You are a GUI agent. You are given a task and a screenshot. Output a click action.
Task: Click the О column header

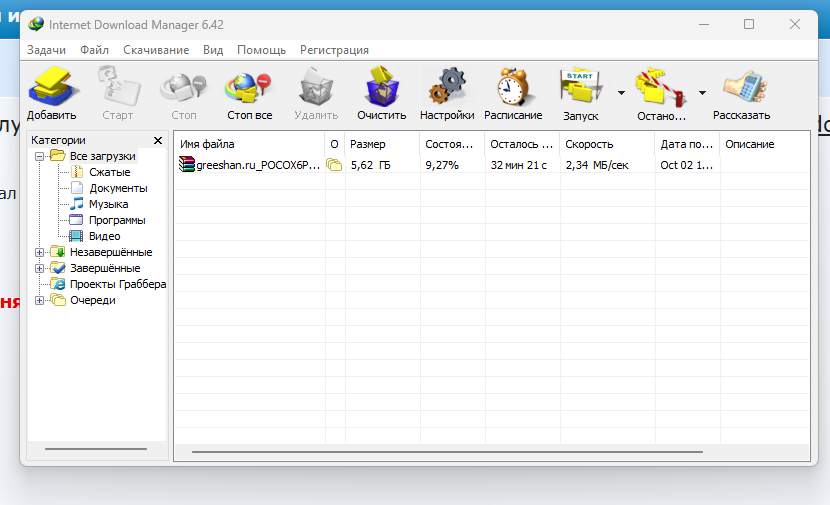pos(335,144)
